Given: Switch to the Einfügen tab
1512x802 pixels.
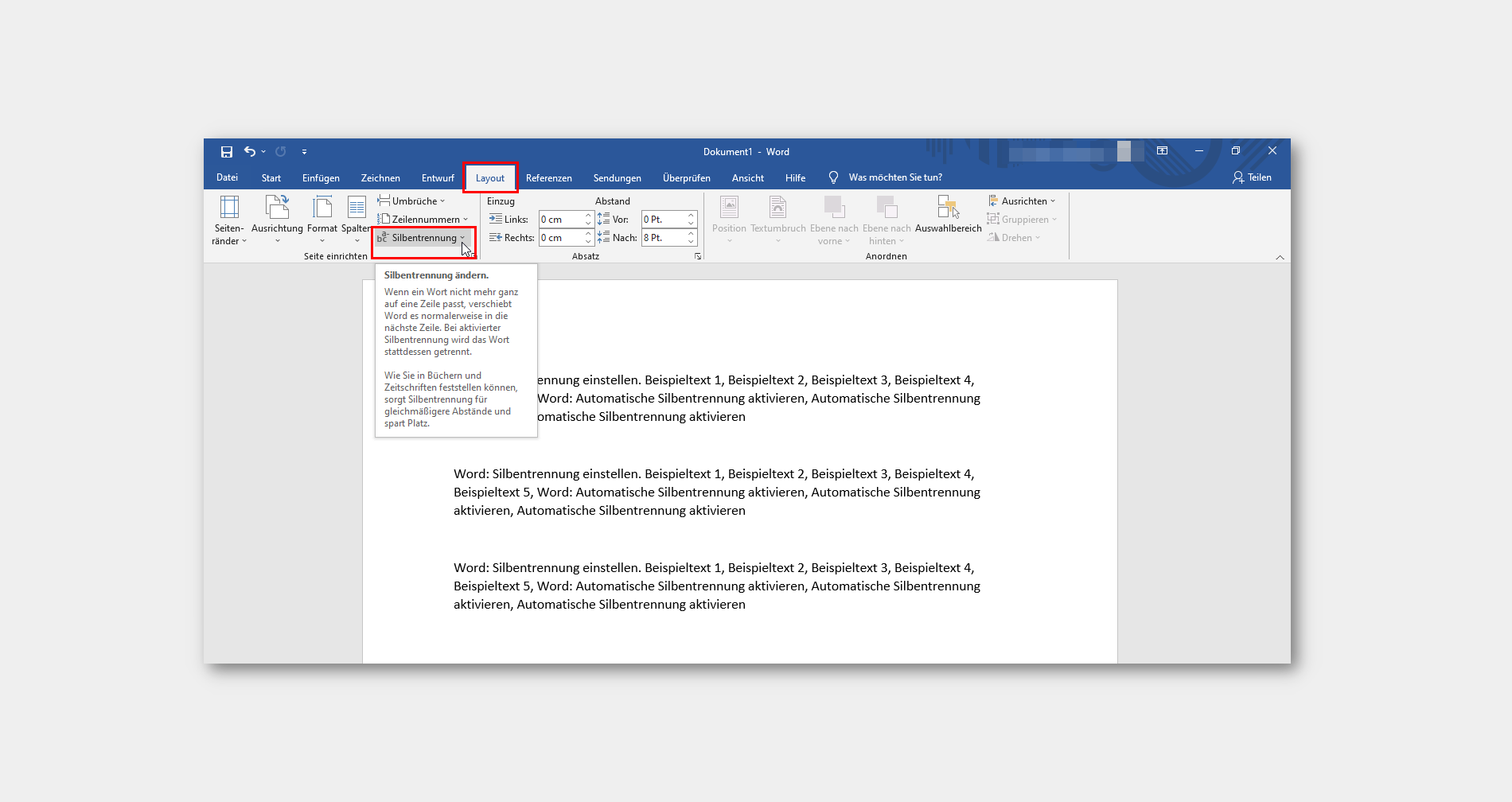Looking at the screenshot, I should (x=321, y=178).
